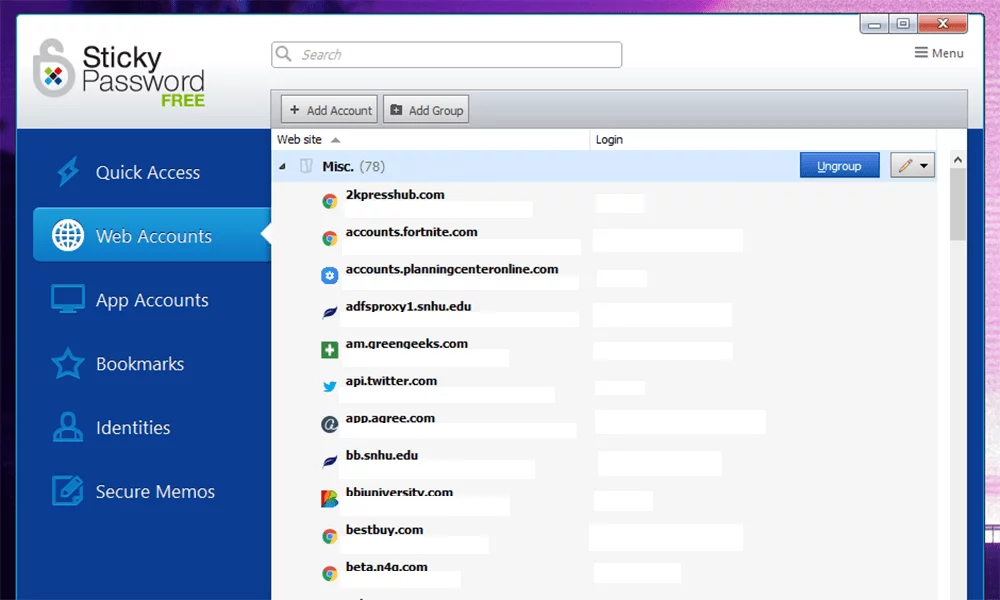Select the accounts.fortnite.com entry
Image resolution: width=1000 pixels, height=600 pixels.
click(411, 232)
